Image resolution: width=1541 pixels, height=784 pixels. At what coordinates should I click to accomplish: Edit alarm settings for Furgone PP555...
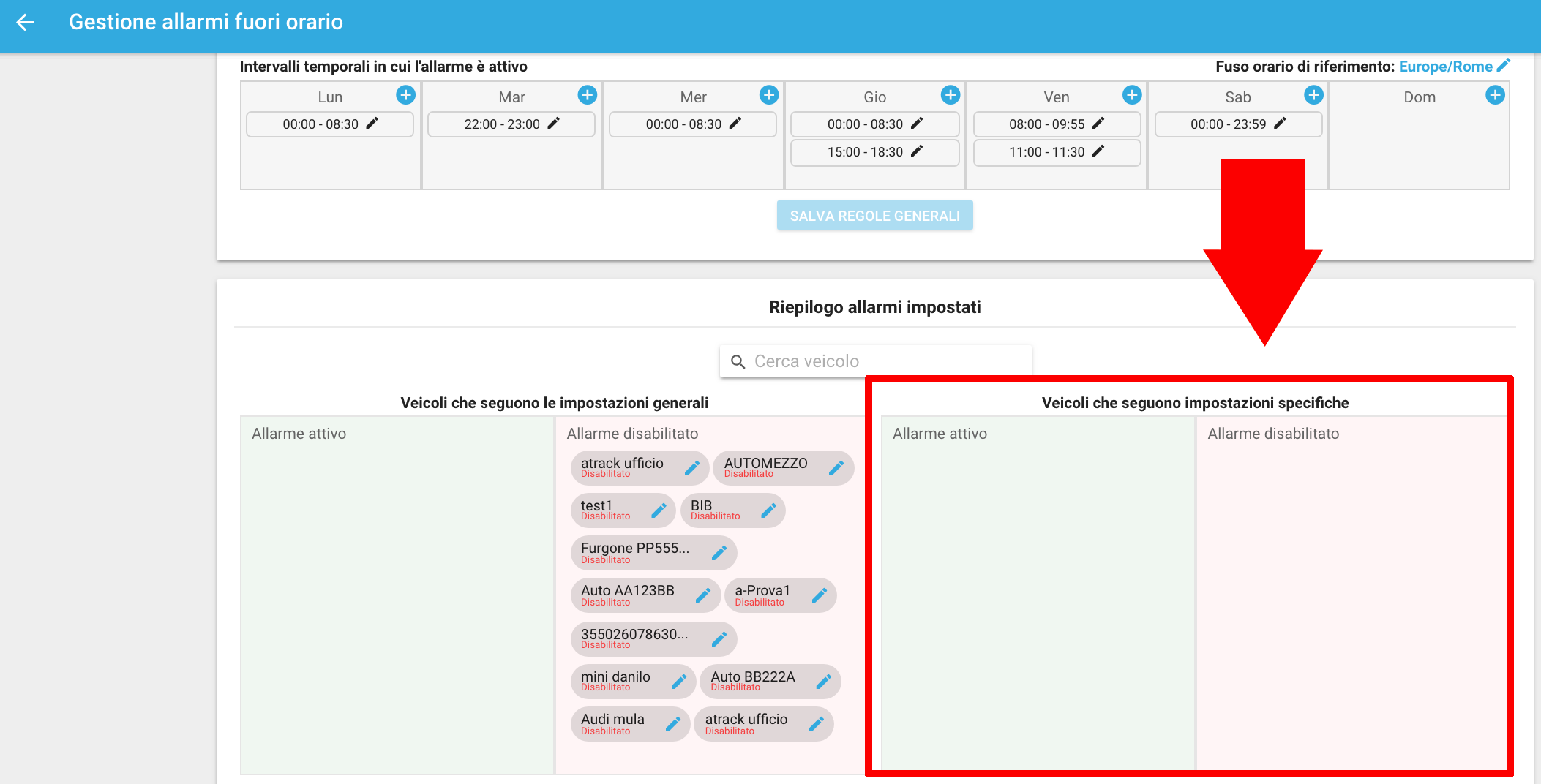719,553
